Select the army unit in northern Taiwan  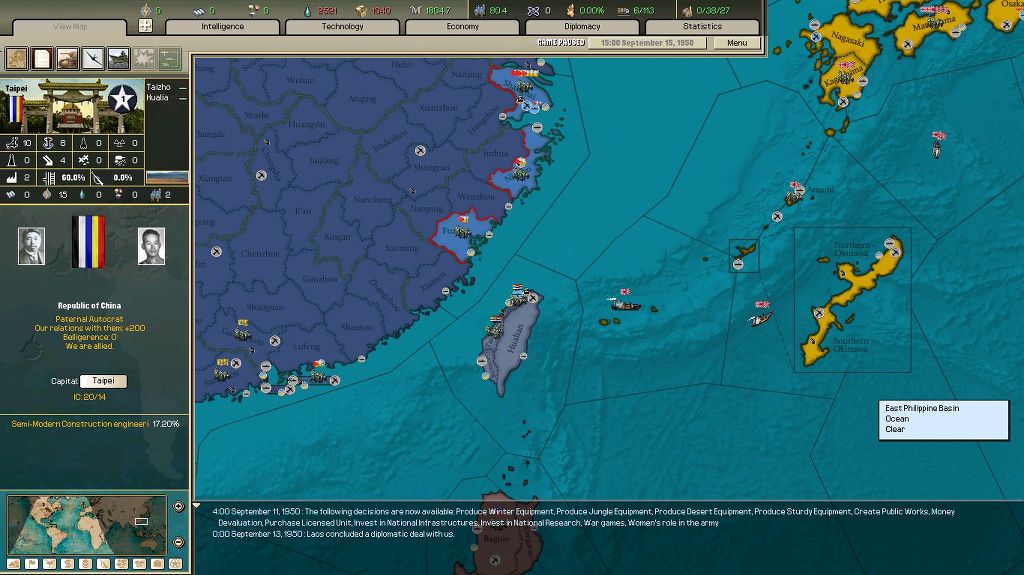(517, 297)
